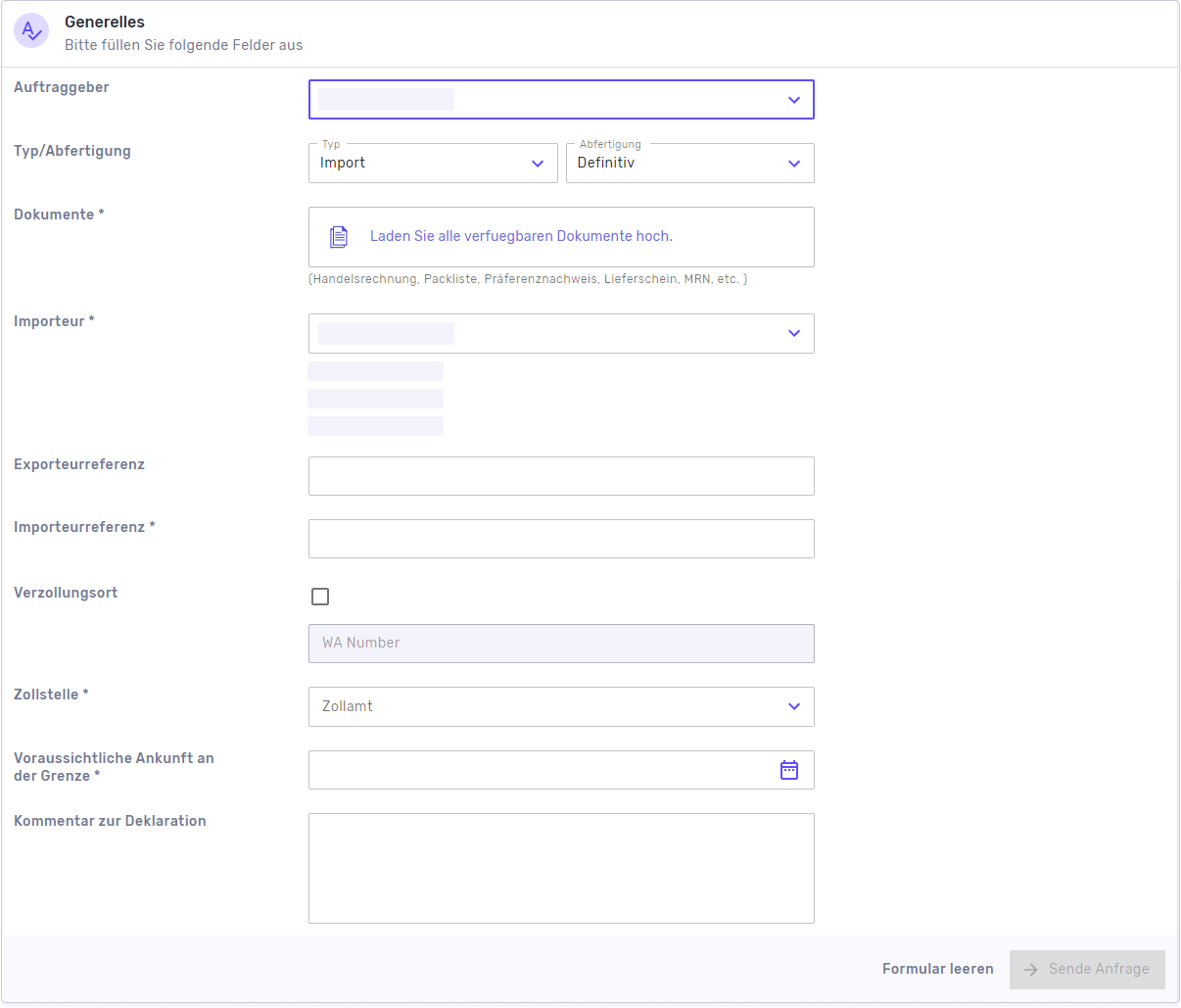This screenshot has width=1181, height=1008.
Task: Toggle the Verzollungsort checkbox
Action: pos(320,596)
